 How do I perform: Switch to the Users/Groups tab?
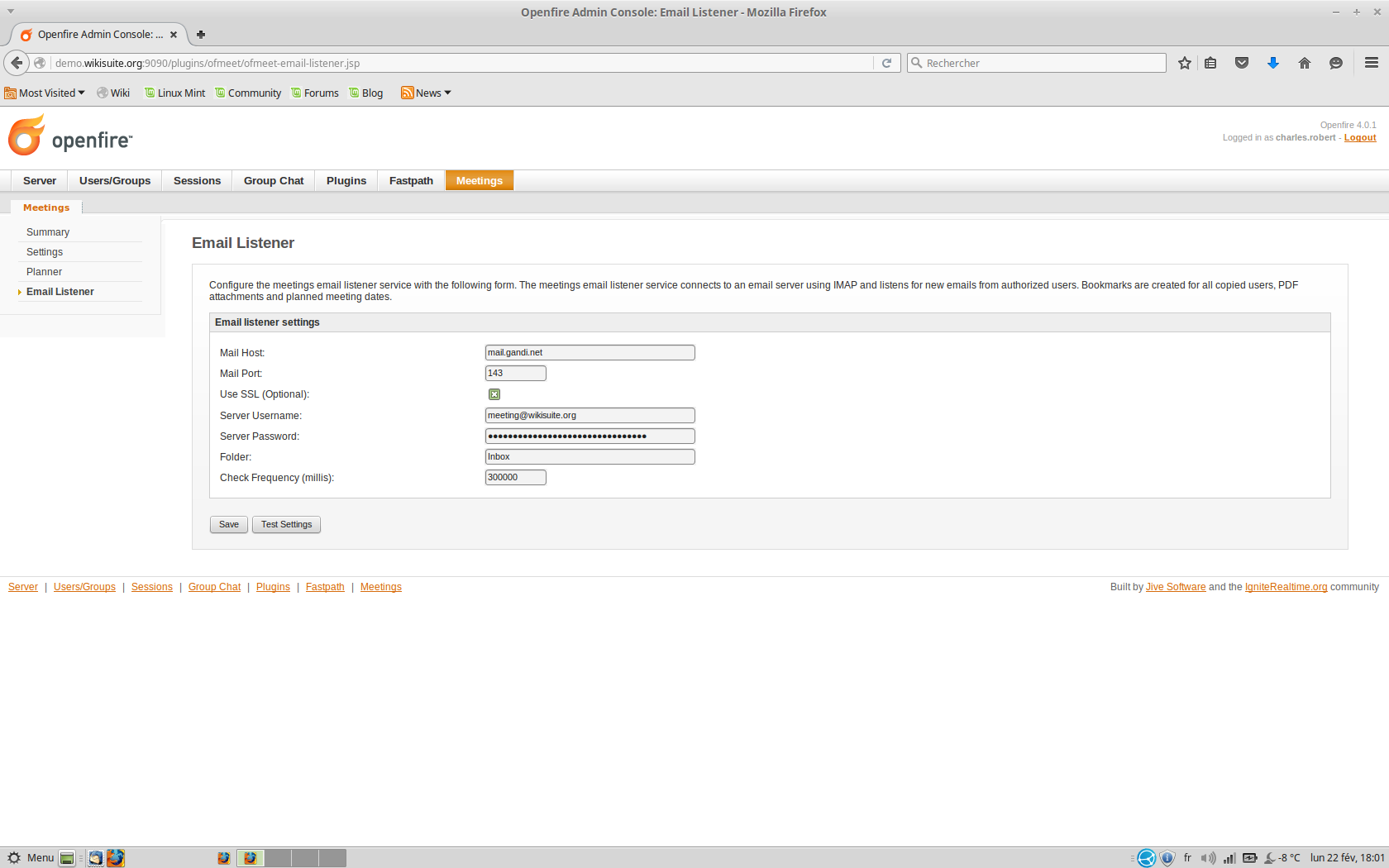(115, 181)
